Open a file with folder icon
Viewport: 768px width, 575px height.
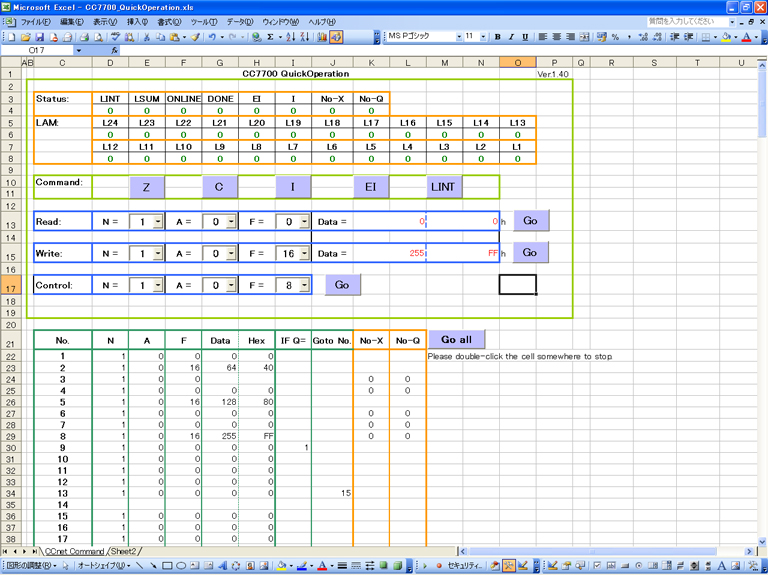(x=26, y=37)
